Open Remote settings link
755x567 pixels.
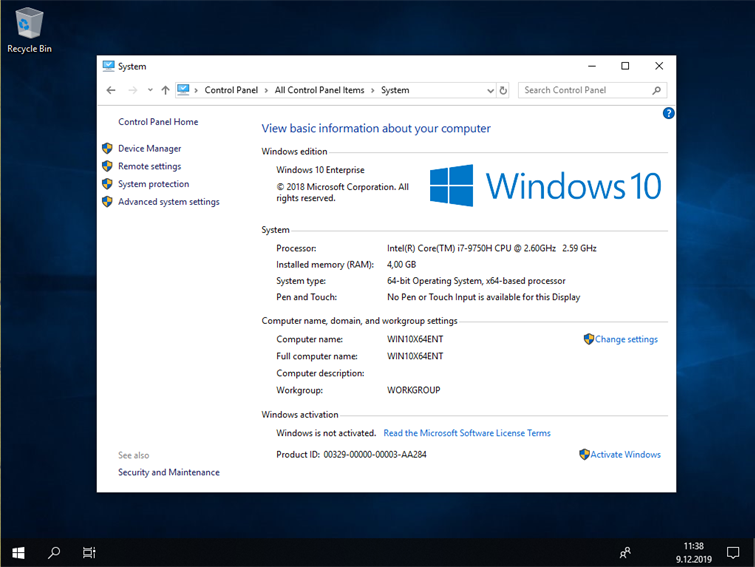coord(150,166)
